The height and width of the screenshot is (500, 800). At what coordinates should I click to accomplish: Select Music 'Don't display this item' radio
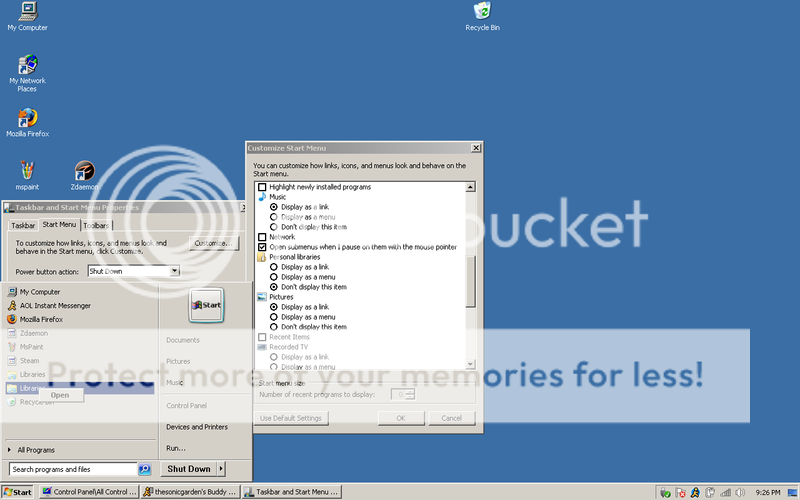coord(275,227)
